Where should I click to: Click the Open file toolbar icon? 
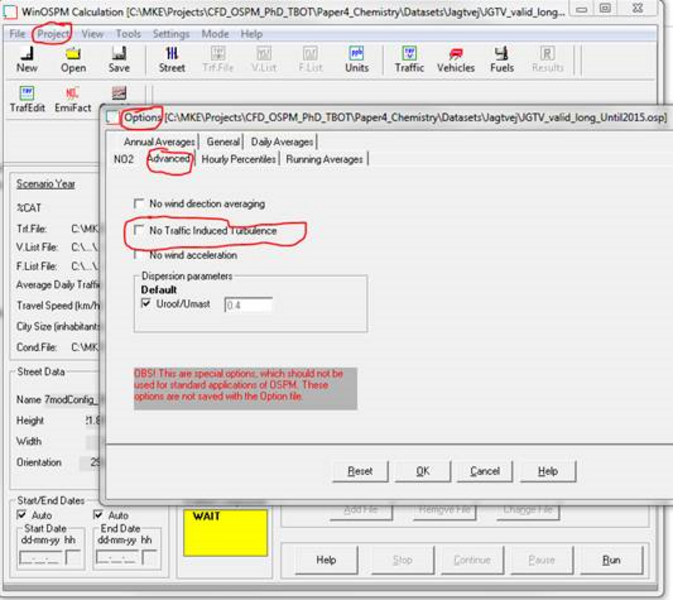(x=73, y=58)
